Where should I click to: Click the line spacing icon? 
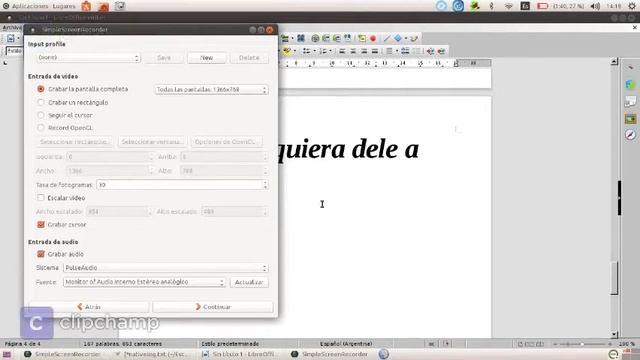pyautogui.click(x=389, y=51)
